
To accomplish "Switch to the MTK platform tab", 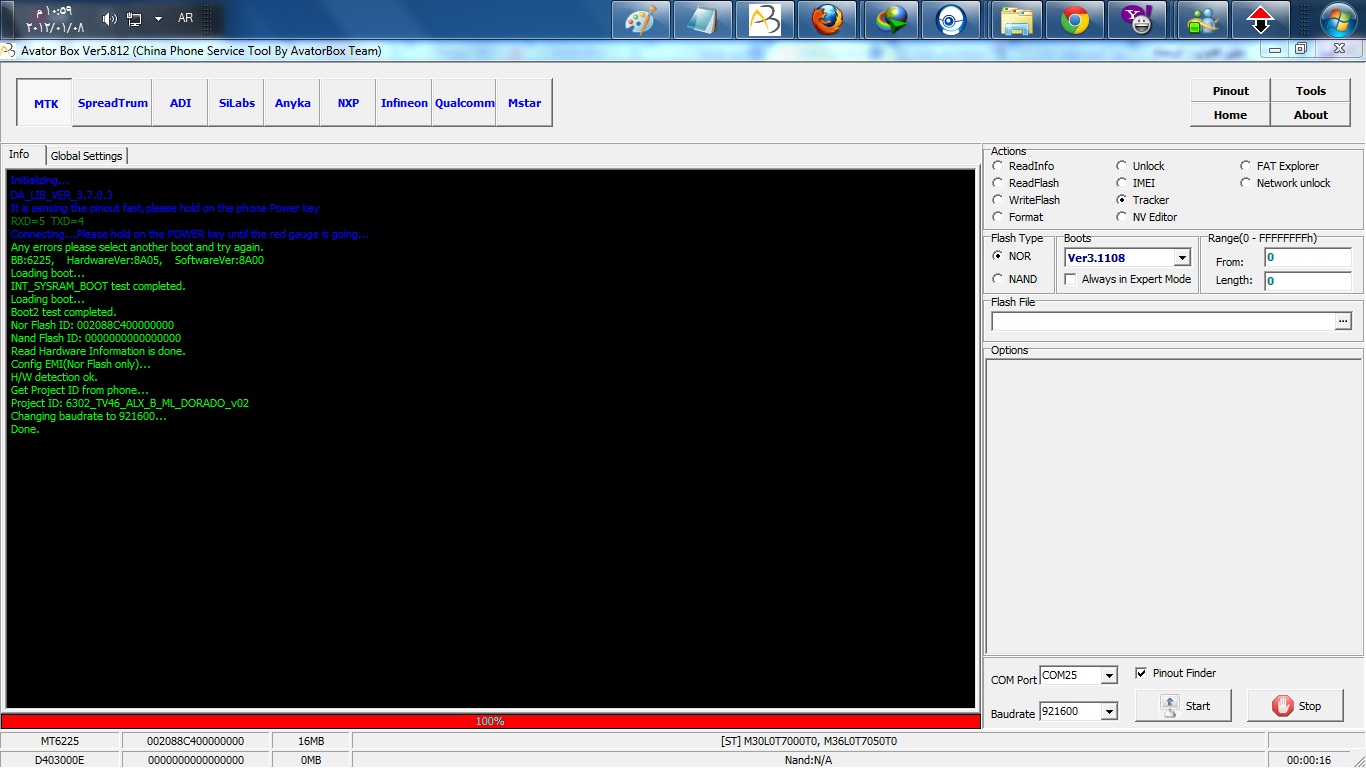I will tap(45, 103).
